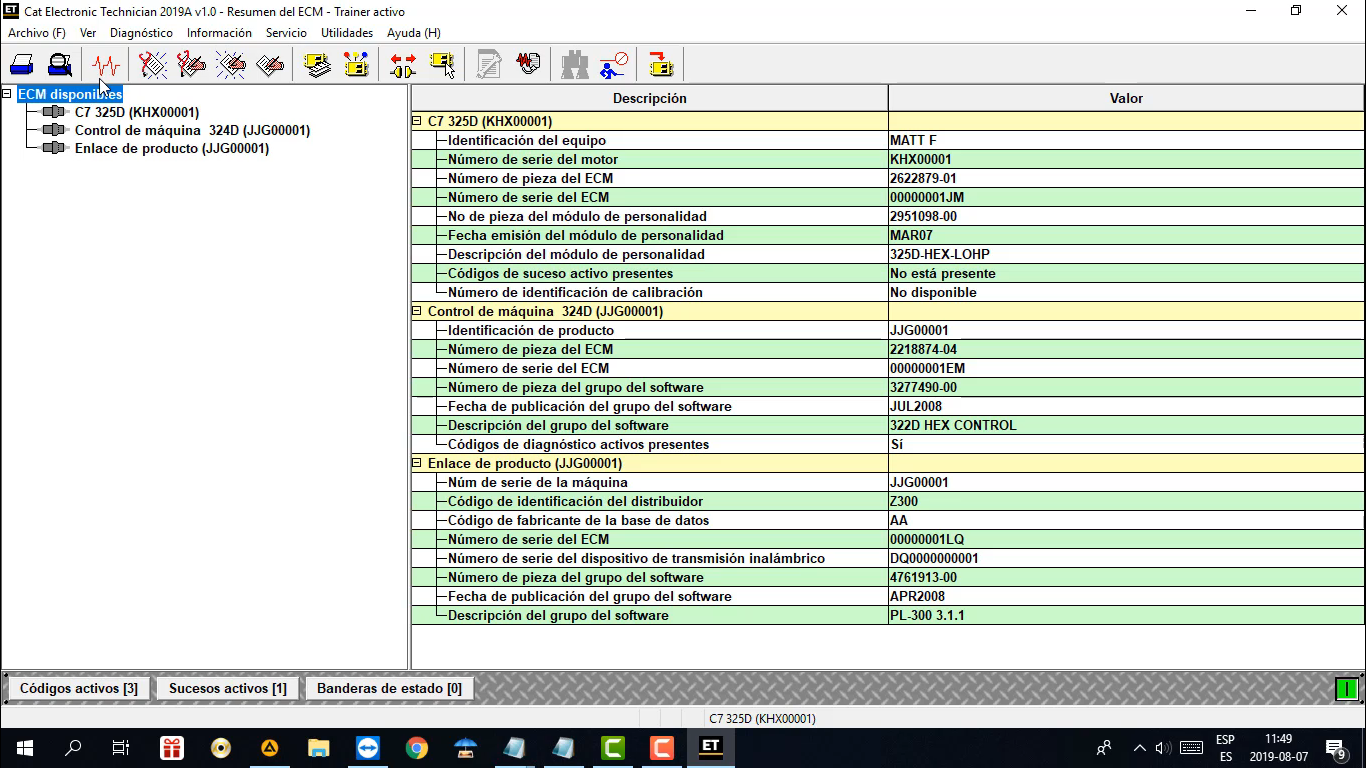This screenshot has width=1366, height=768.
Task: Open the Servicio menu
Action: 286,33
